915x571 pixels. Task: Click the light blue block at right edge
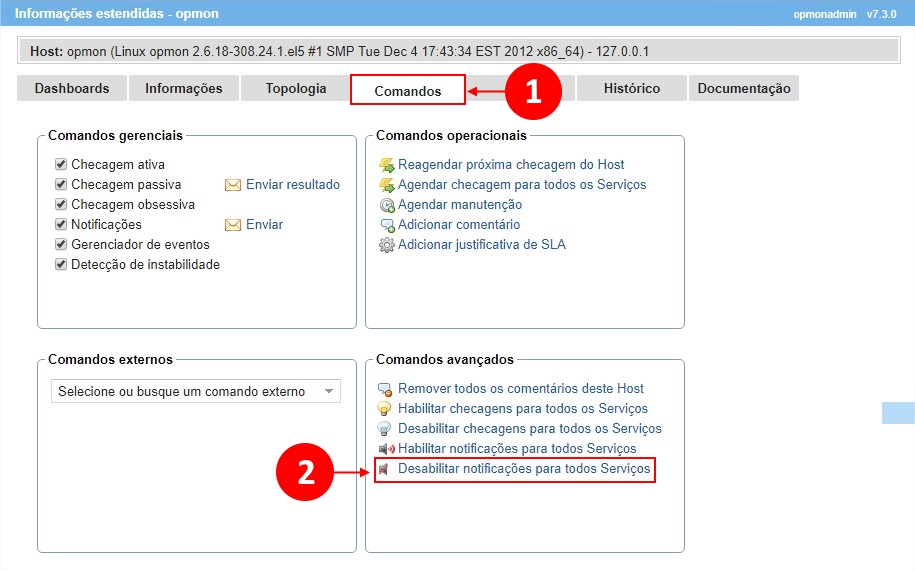[898, 413]
